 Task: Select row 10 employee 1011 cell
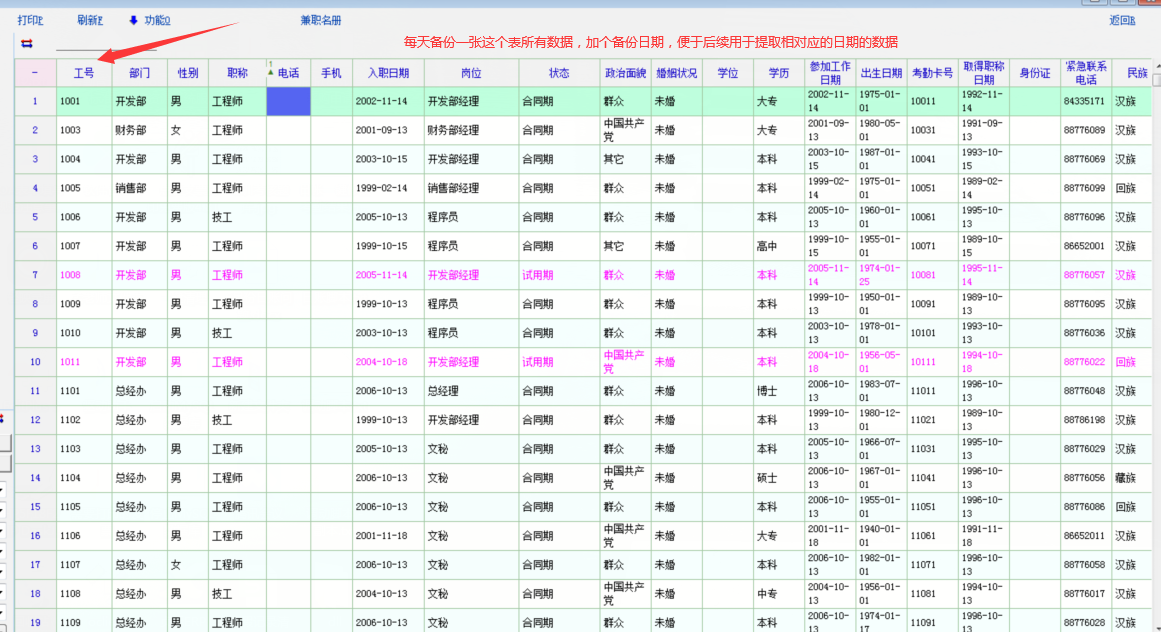pos(84,362)
